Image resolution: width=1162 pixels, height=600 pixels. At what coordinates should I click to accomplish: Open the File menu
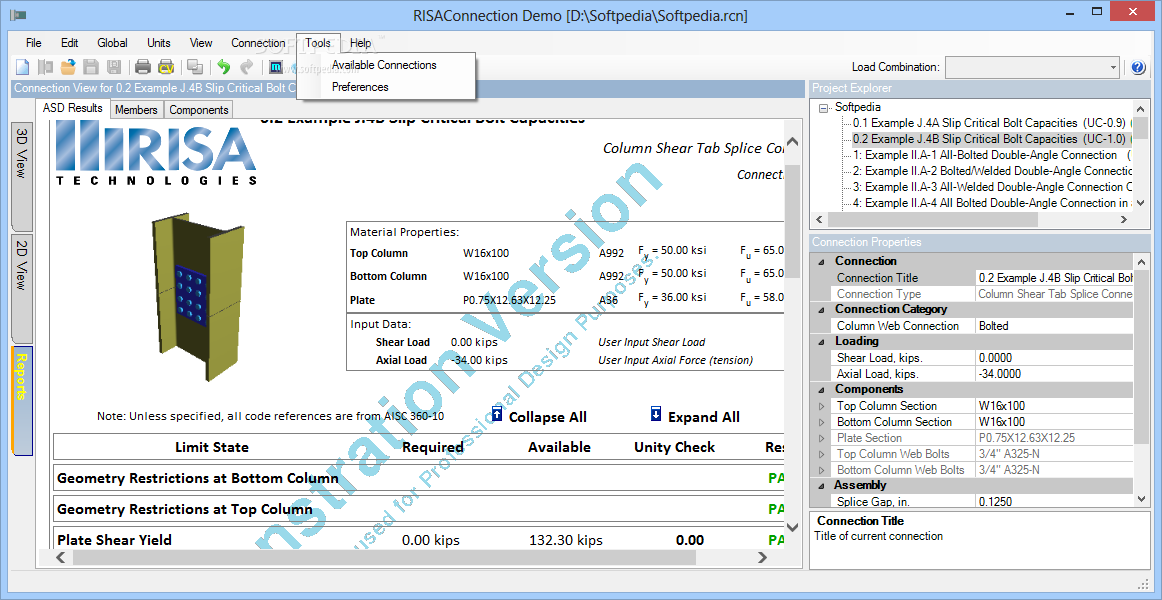click(x=33, y=43)
